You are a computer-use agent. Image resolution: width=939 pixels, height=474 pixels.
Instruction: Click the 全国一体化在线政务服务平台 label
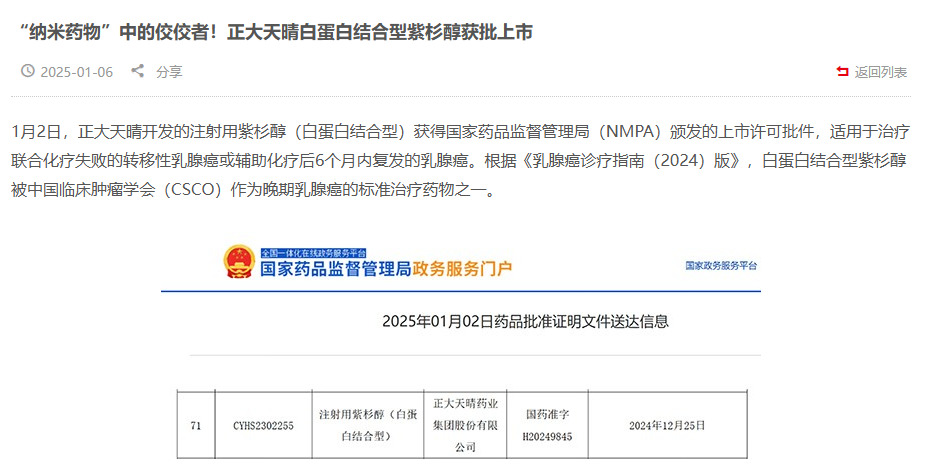(x=313, y=253)
